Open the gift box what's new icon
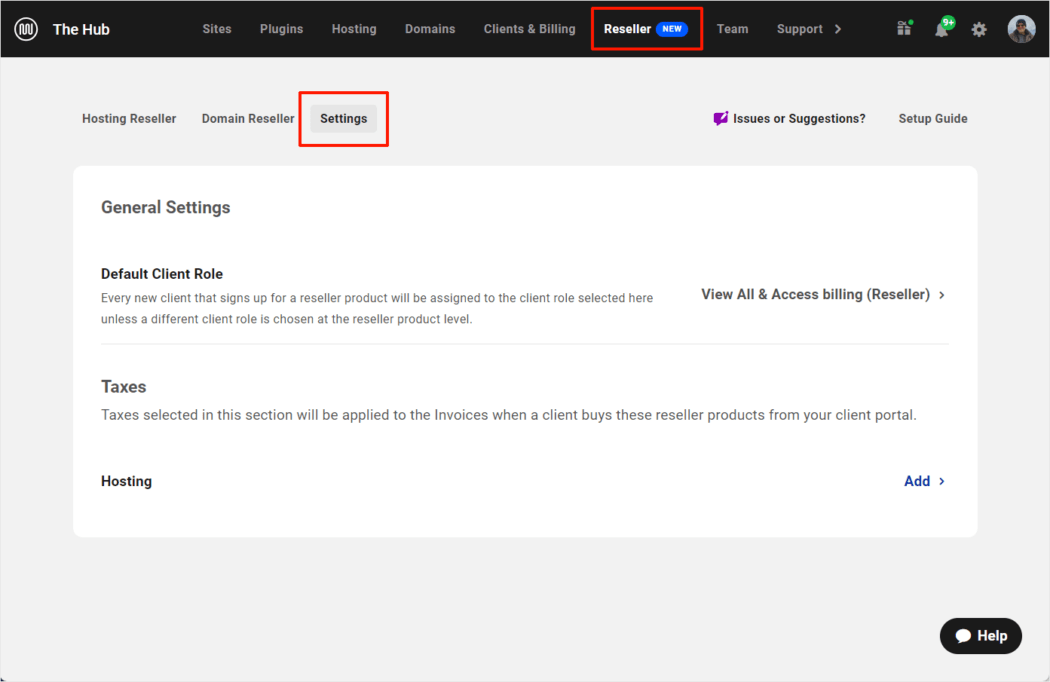1050x682 pixels. (x=904, y=28)
